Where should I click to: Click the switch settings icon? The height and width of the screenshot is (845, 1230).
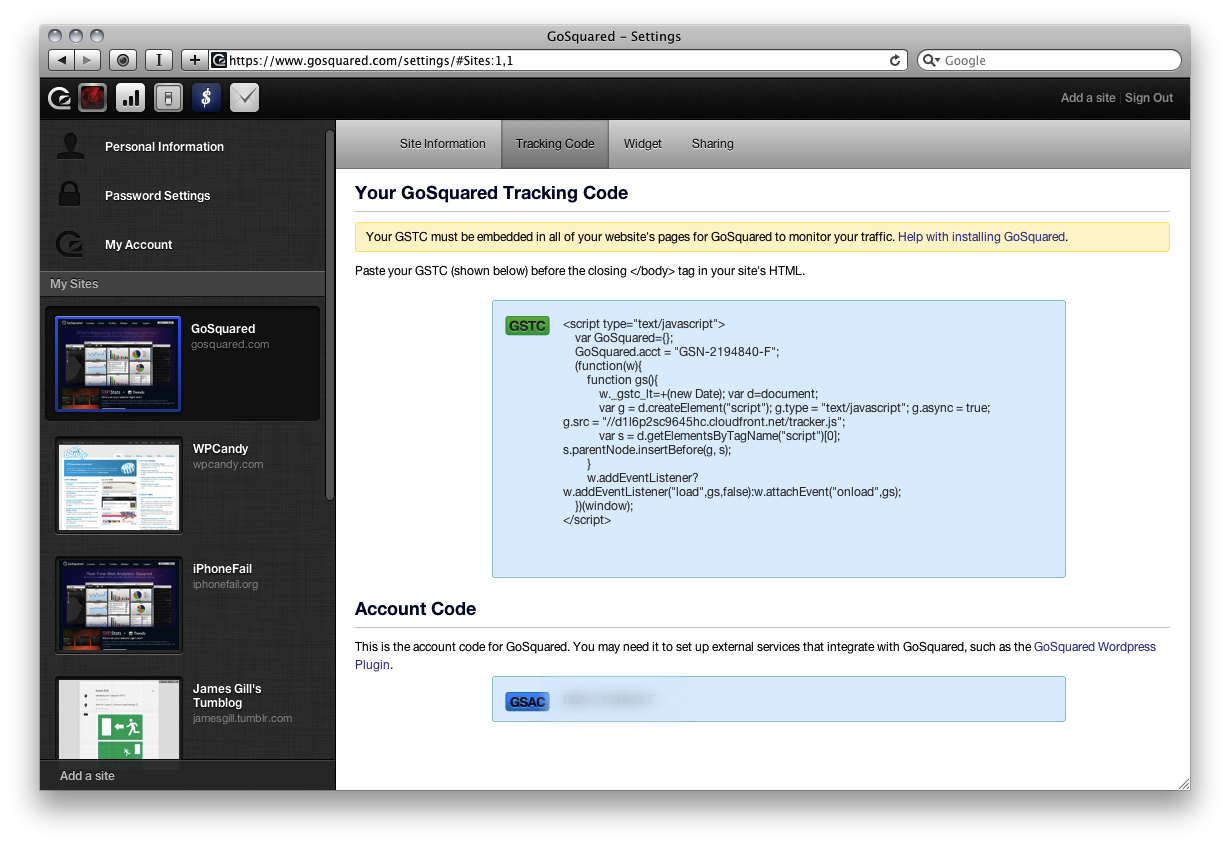[x=169, y=98]
